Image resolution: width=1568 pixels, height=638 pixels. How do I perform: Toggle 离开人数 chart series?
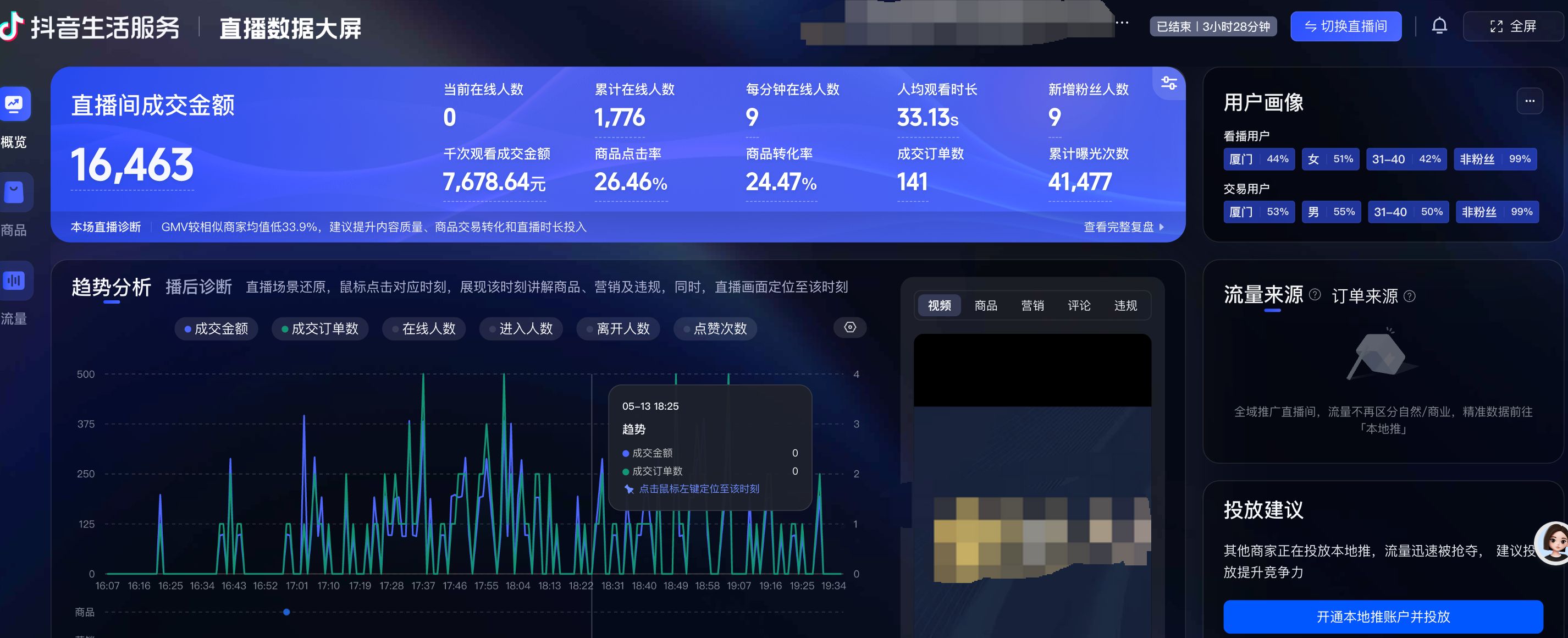(618, 329)
